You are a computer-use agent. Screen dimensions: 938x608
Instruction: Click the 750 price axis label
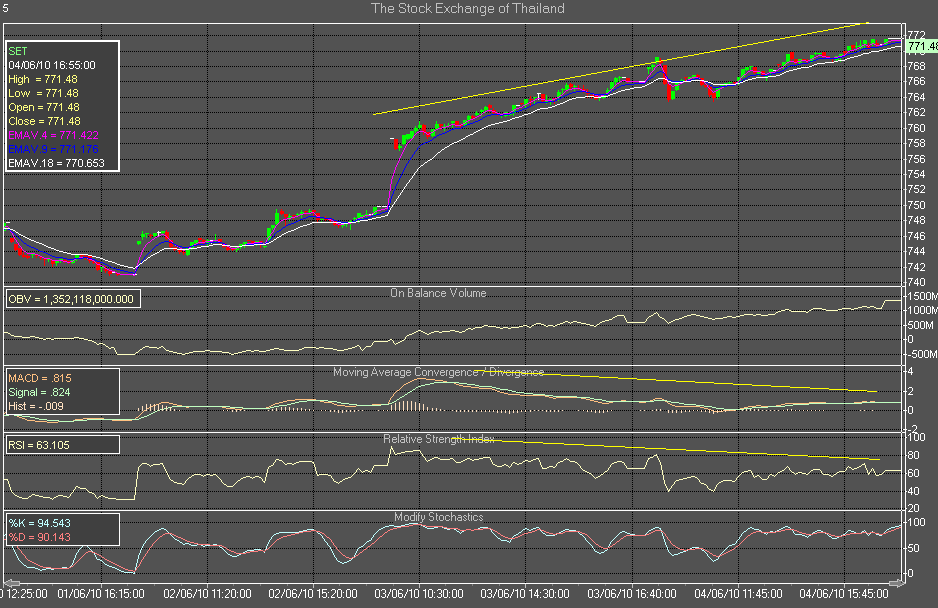[x=916, y=205]
